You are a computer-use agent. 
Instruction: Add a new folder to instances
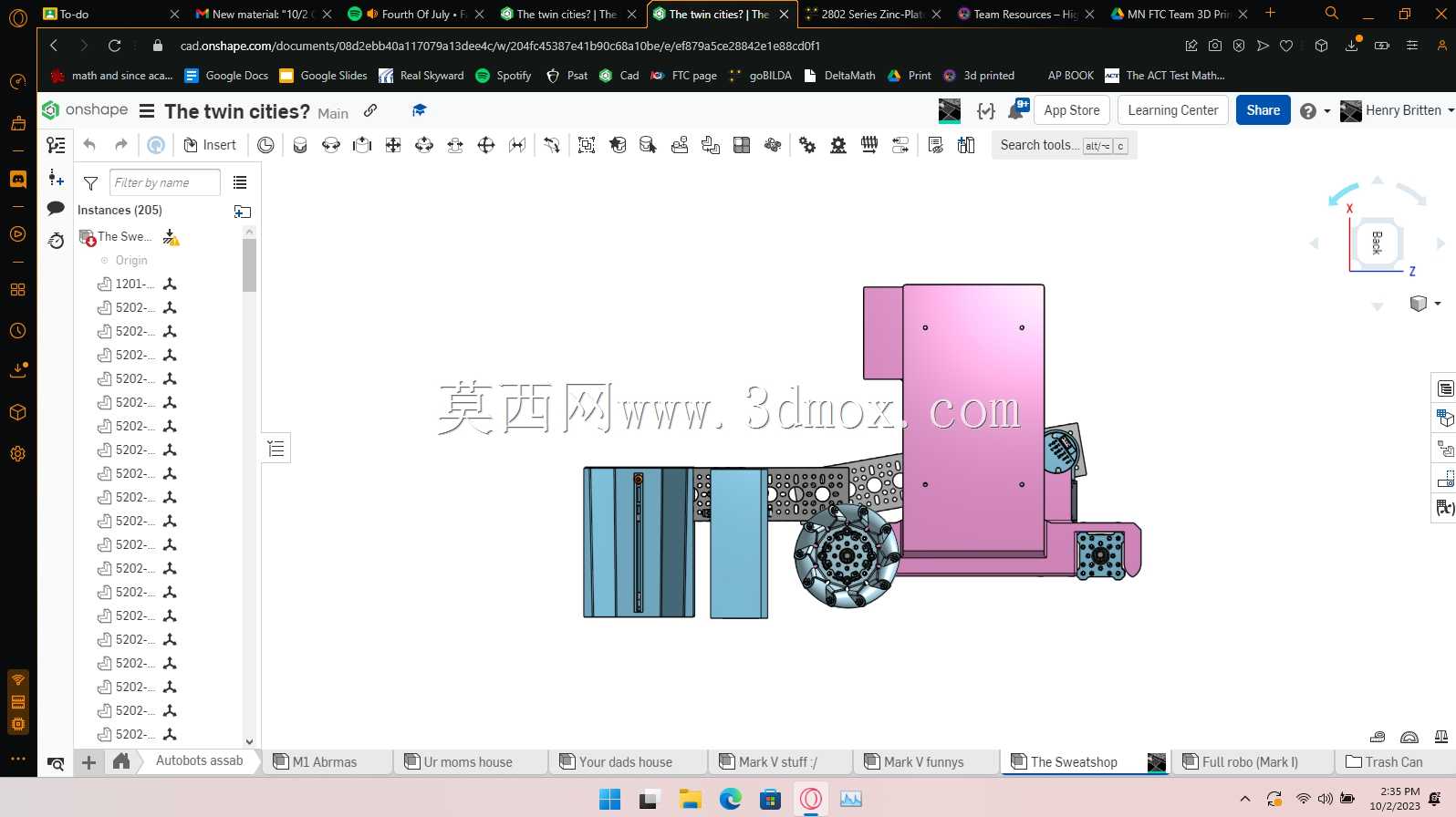(242, 212)
